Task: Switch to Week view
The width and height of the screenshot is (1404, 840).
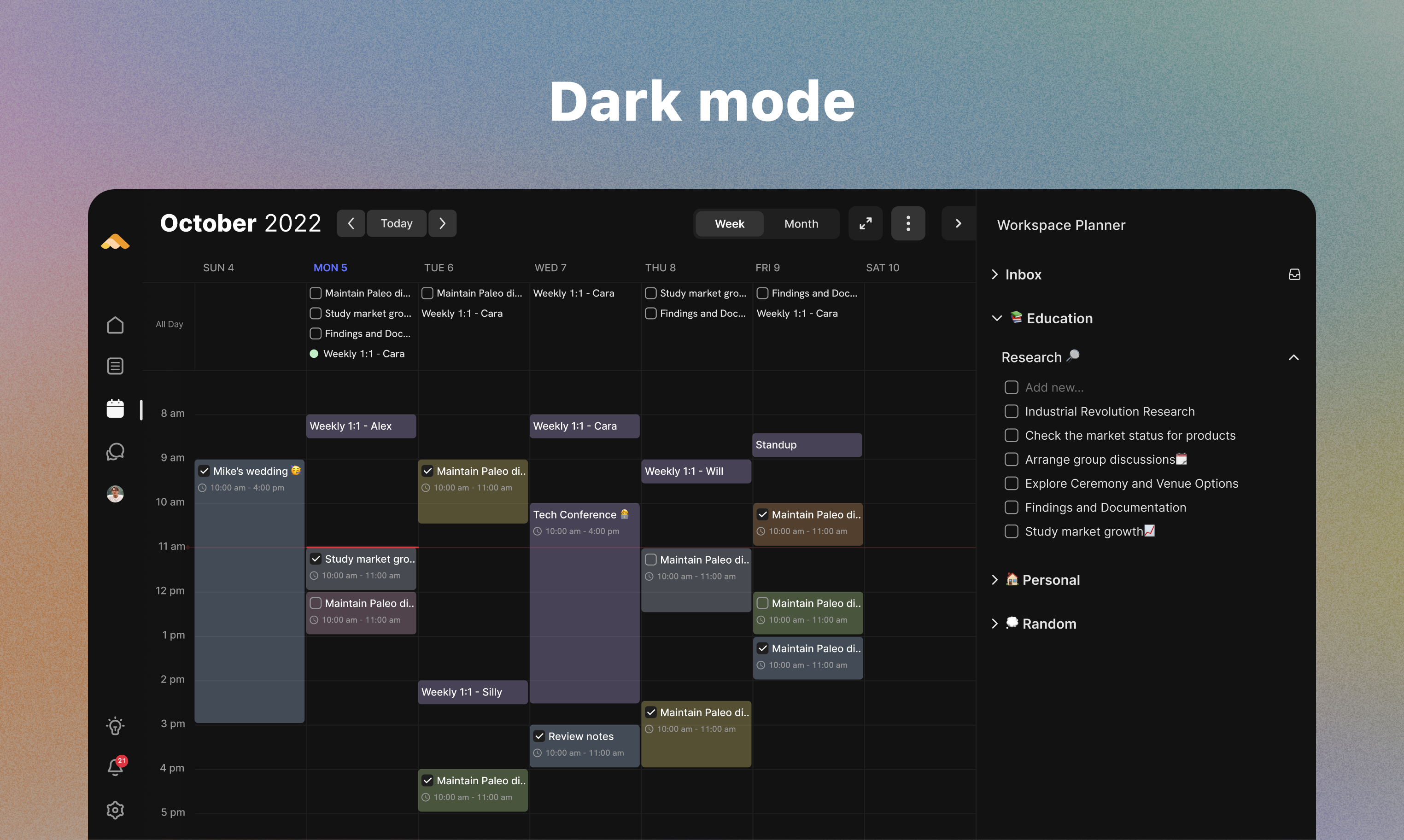Action: coord(729,223)
